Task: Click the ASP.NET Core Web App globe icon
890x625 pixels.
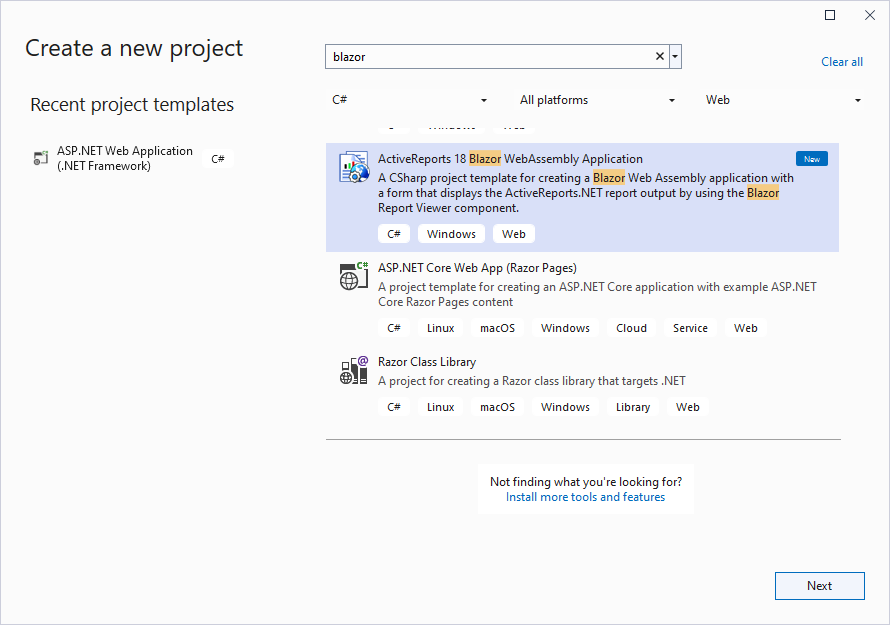Action: point(354,276)
